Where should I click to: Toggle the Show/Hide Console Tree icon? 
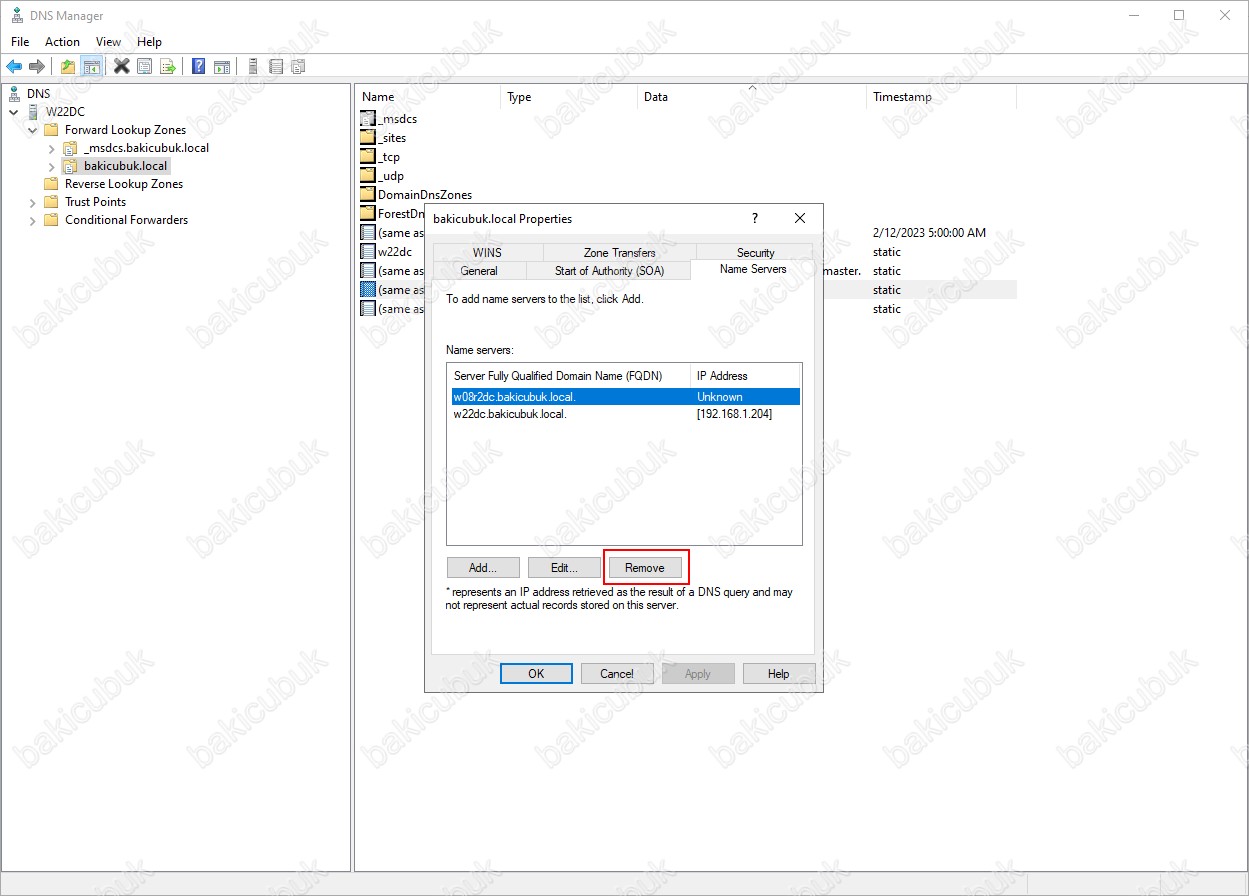click(91, 67)
